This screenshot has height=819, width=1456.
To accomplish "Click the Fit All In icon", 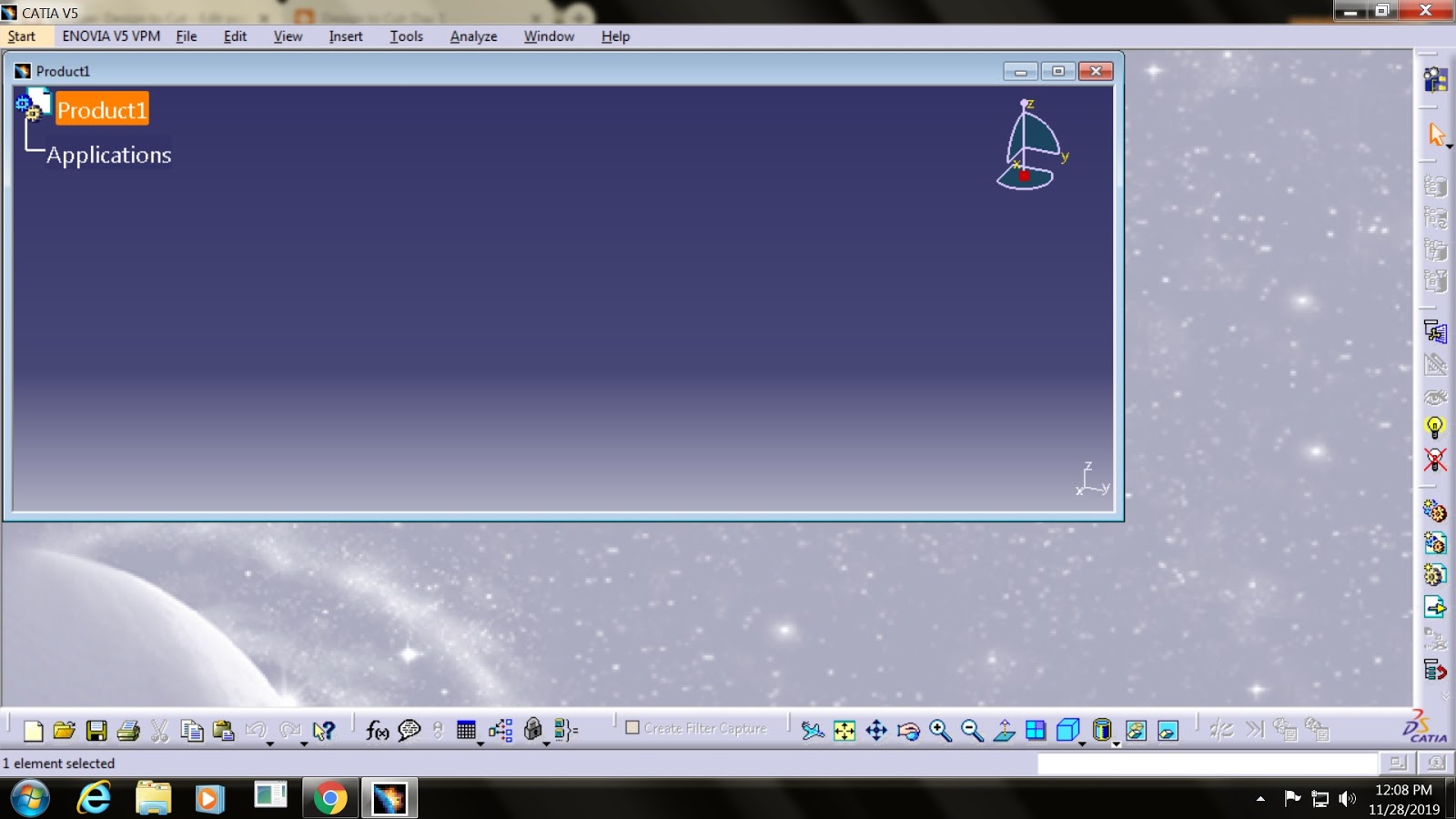I will [x=843, y=729].
